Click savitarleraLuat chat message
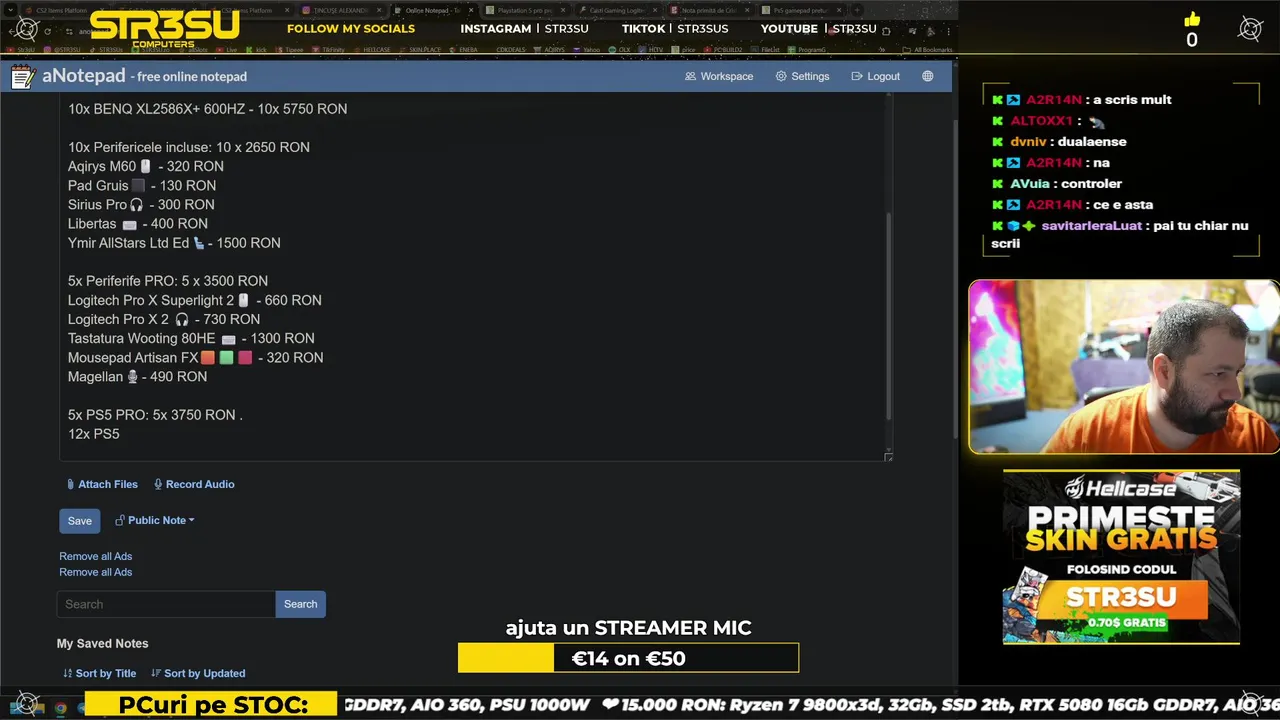 tap(1120, 234)
